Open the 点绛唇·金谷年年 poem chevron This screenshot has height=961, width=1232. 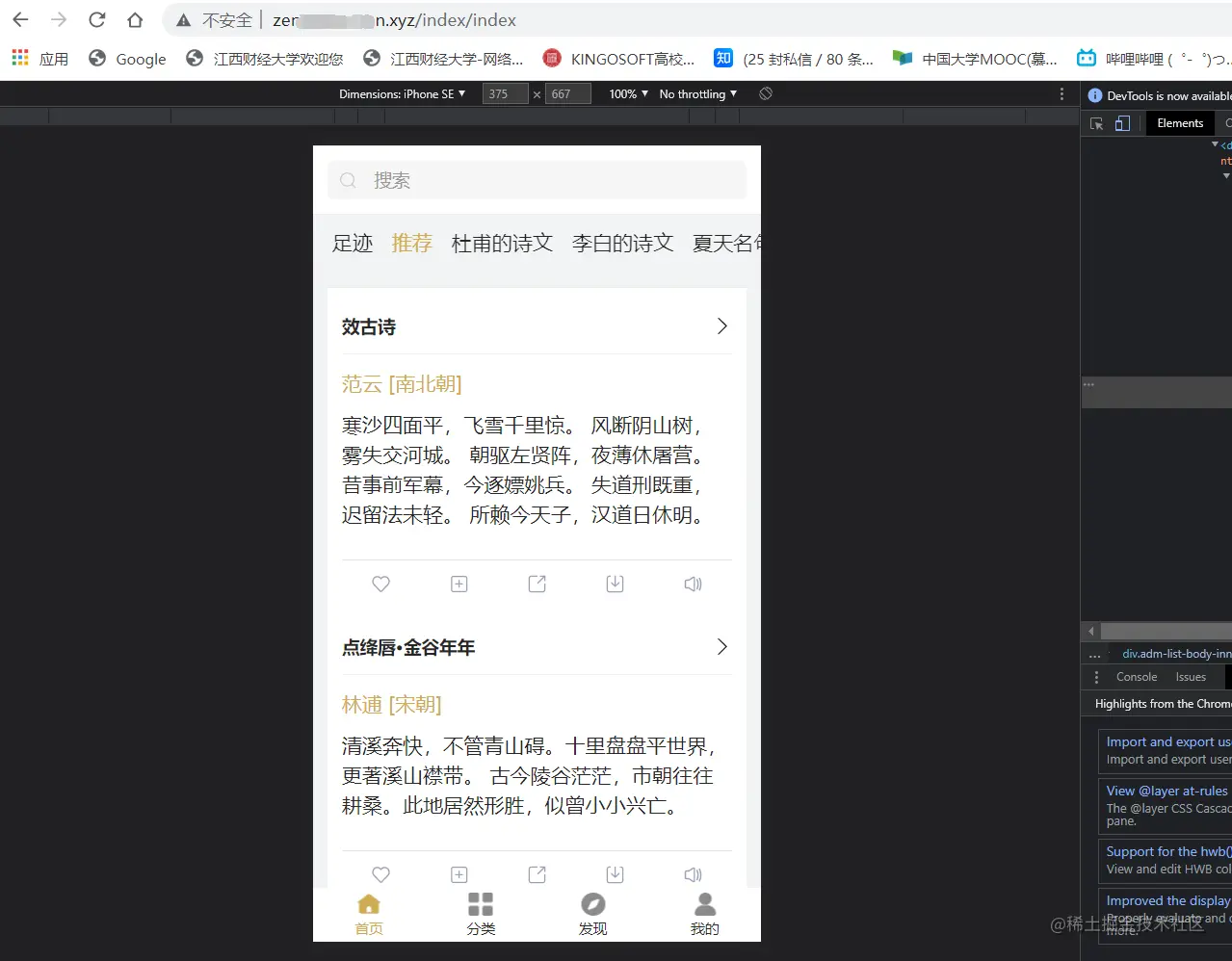722,647
